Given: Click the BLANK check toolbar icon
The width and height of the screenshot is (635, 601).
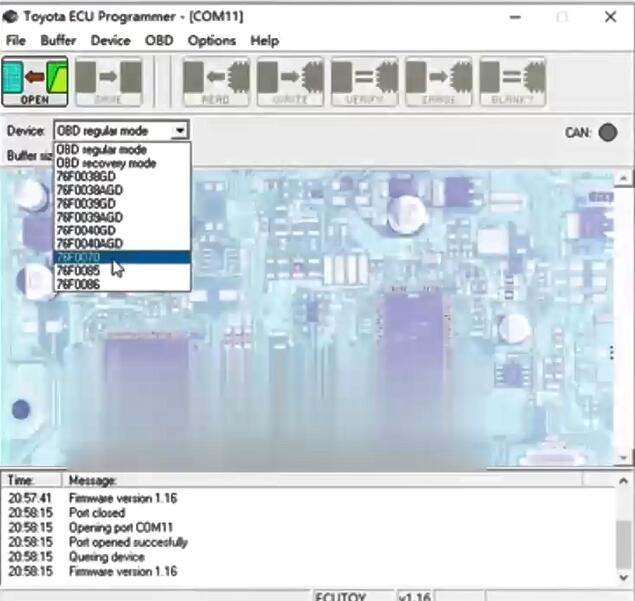Looking at the screenshot, I should point(512,82).
